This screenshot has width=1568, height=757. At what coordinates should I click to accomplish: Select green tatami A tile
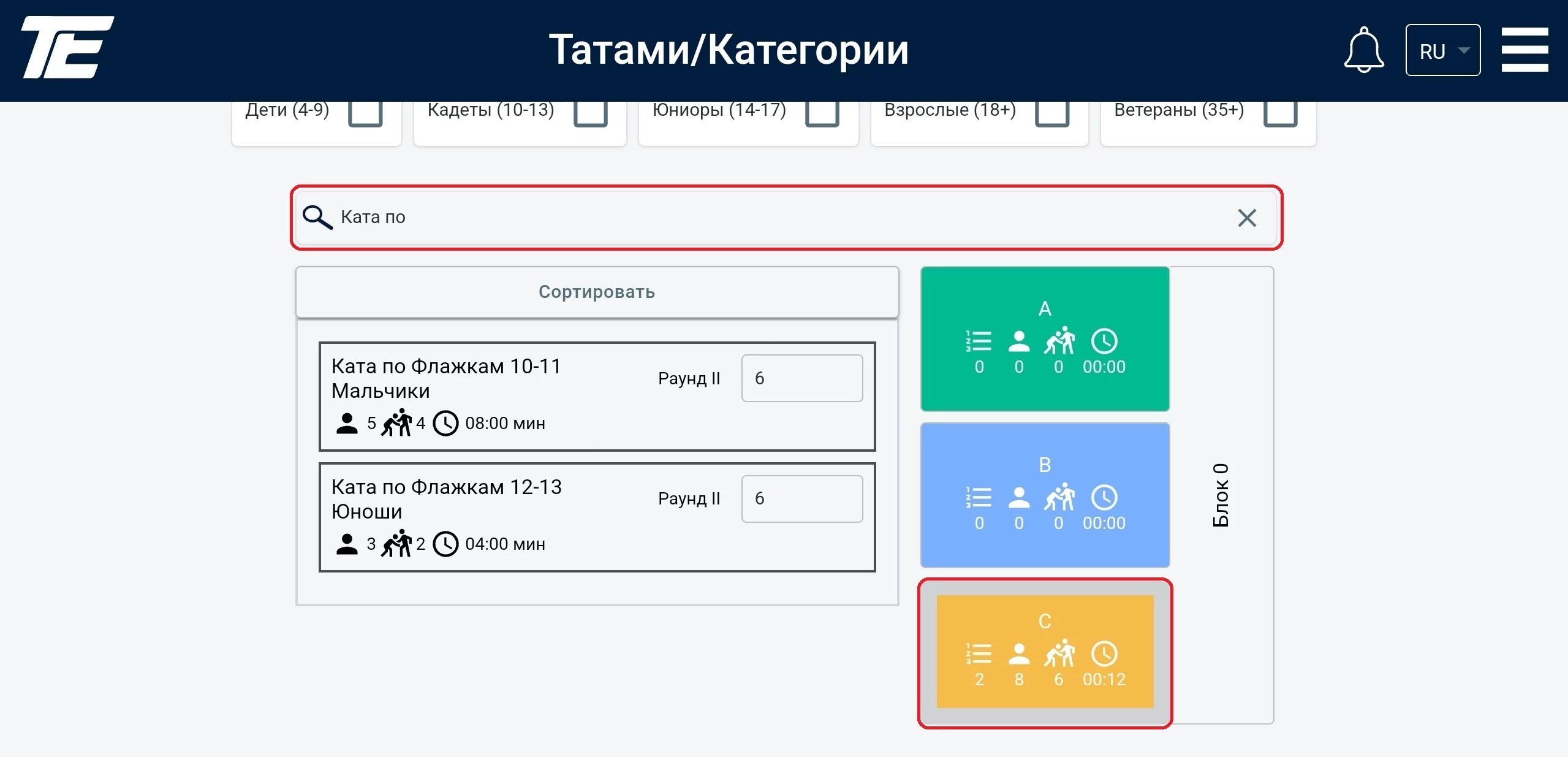pyautogui.click(x=1045, y=339)
